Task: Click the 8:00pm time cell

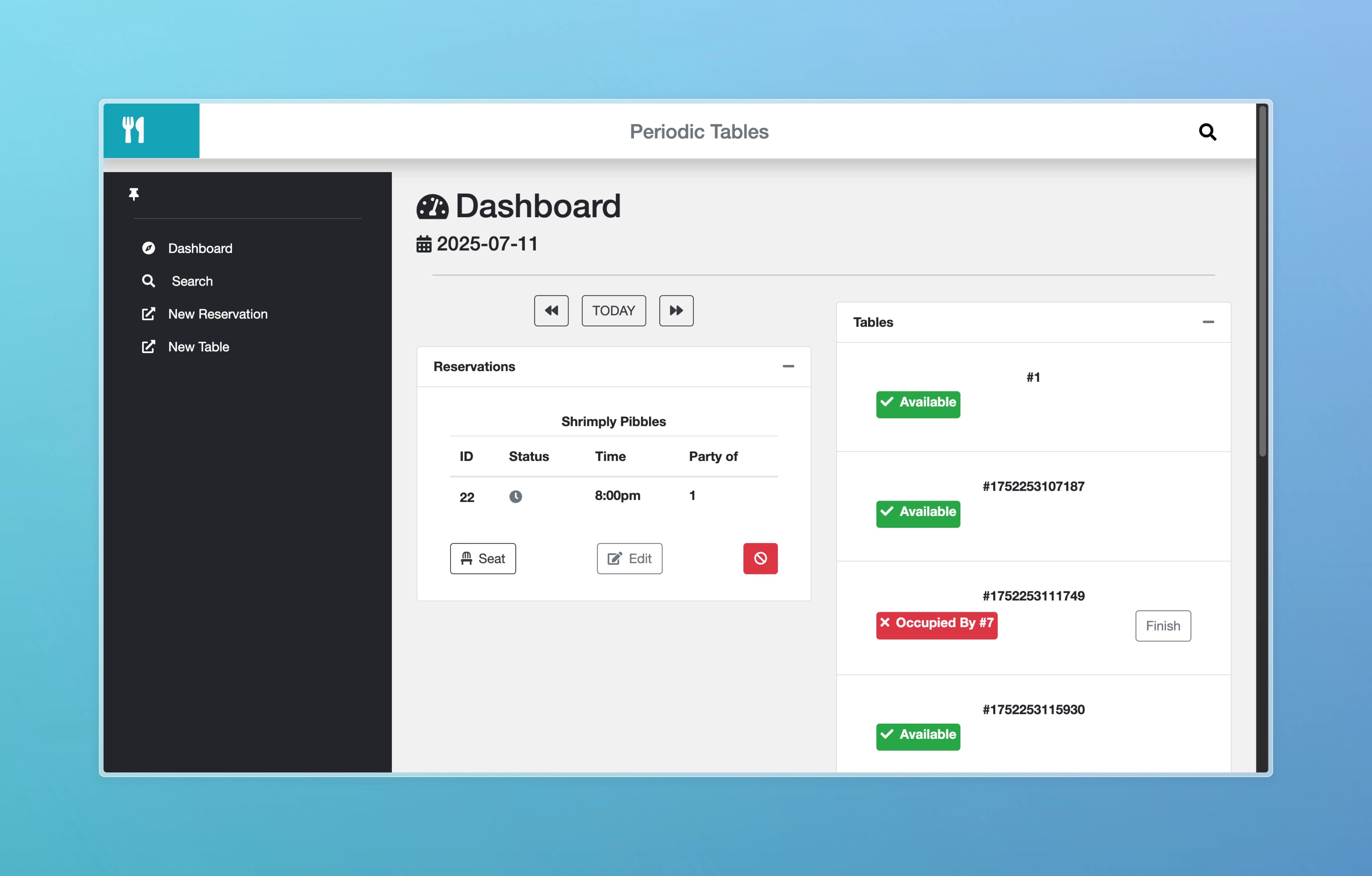Action: [x=618, y=495]
